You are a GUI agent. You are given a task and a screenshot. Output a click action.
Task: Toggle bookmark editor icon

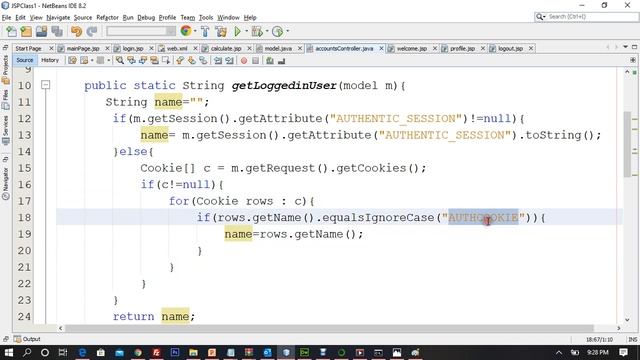click(202, 61)
